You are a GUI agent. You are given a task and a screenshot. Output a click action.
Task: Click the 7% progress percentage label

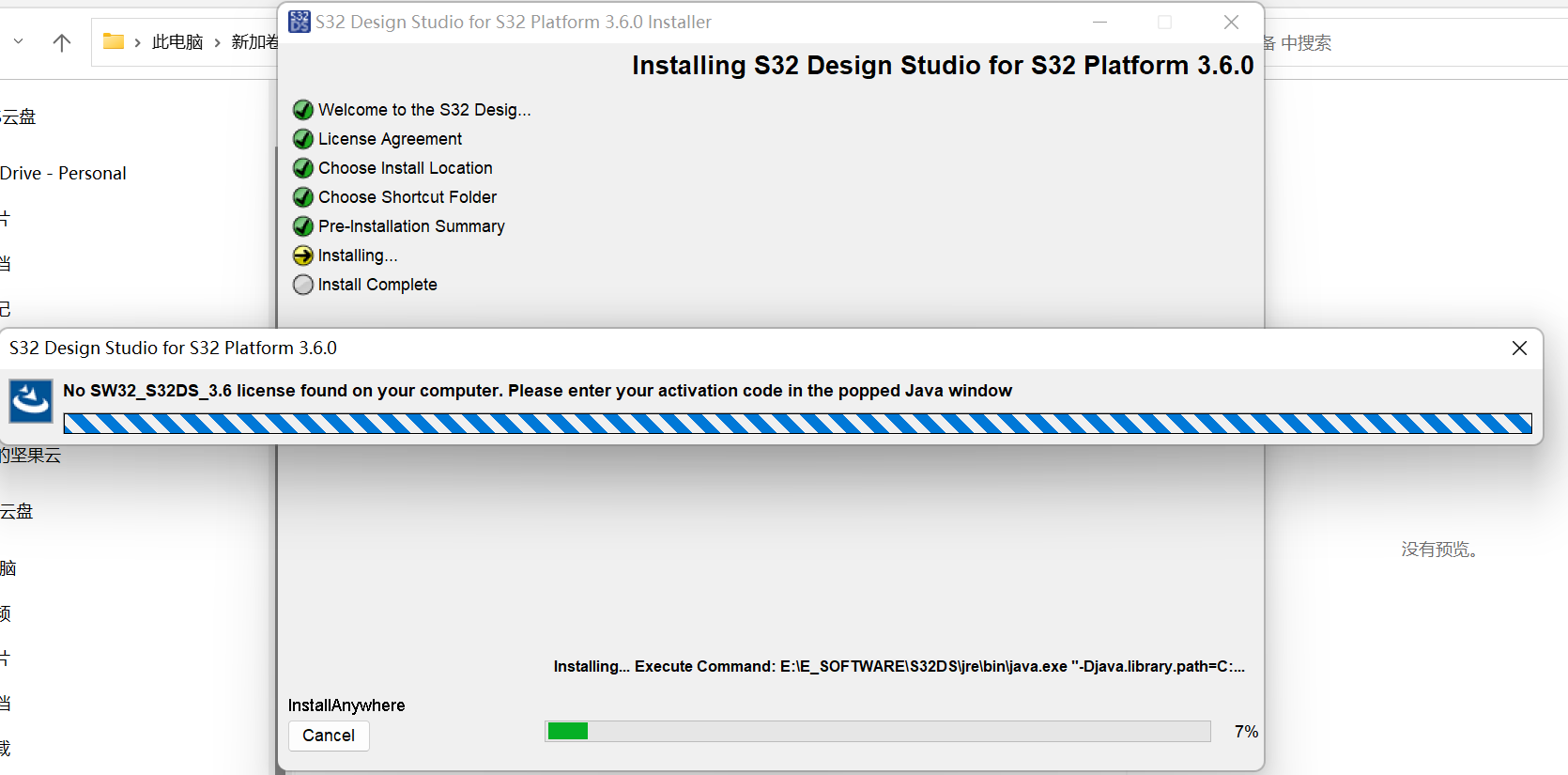[1246, 732]
